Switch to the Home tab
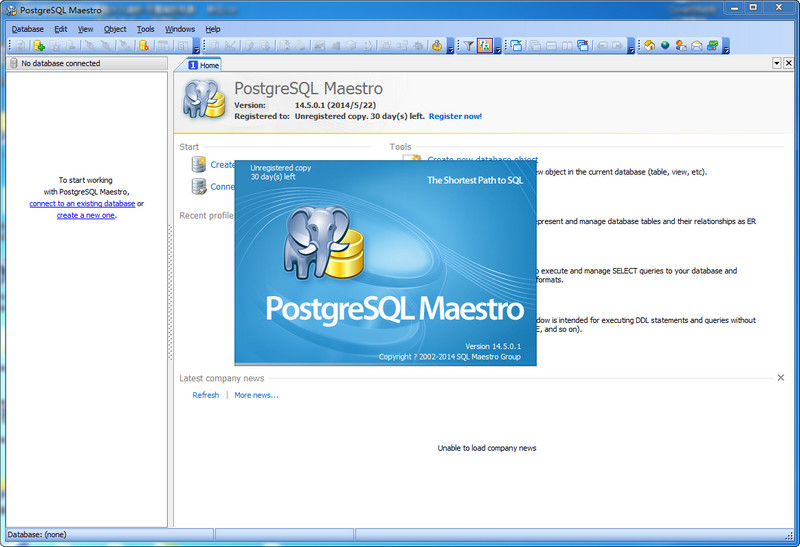Screen dimensions: 800x547 coord(203,65)
